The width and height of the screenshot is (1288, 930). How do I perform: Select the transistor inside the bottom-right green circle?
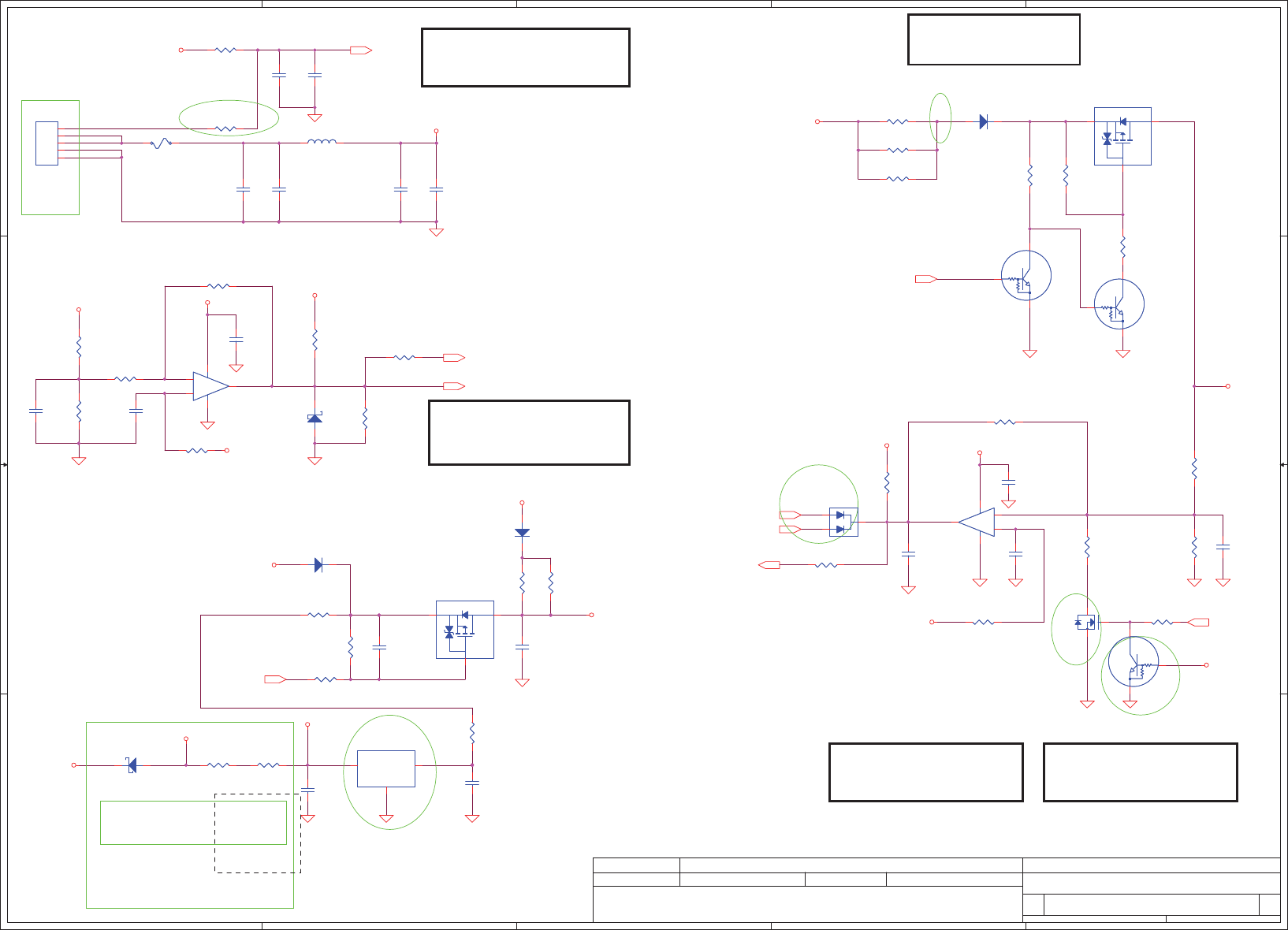[1134, 661]
